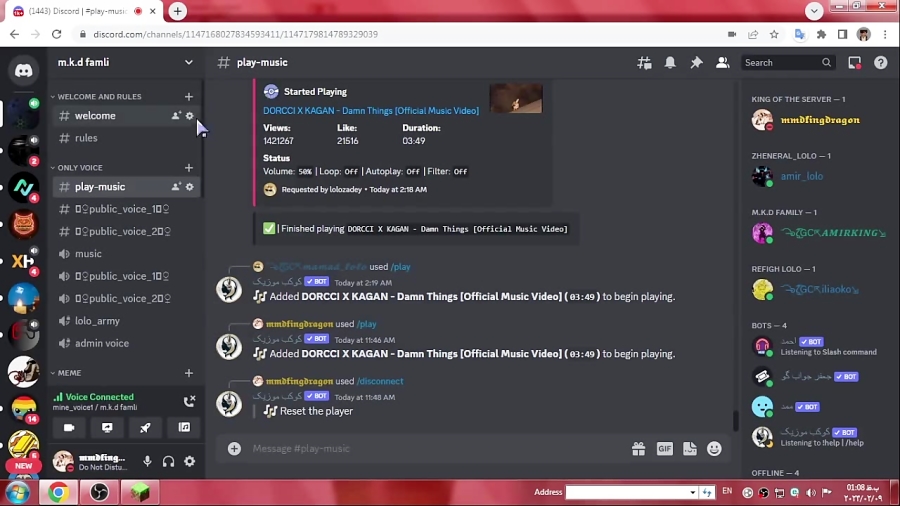This screenshot has height=506, width=900.
Task: Open soundboard icon in voice panel
Action: point(184,427)
